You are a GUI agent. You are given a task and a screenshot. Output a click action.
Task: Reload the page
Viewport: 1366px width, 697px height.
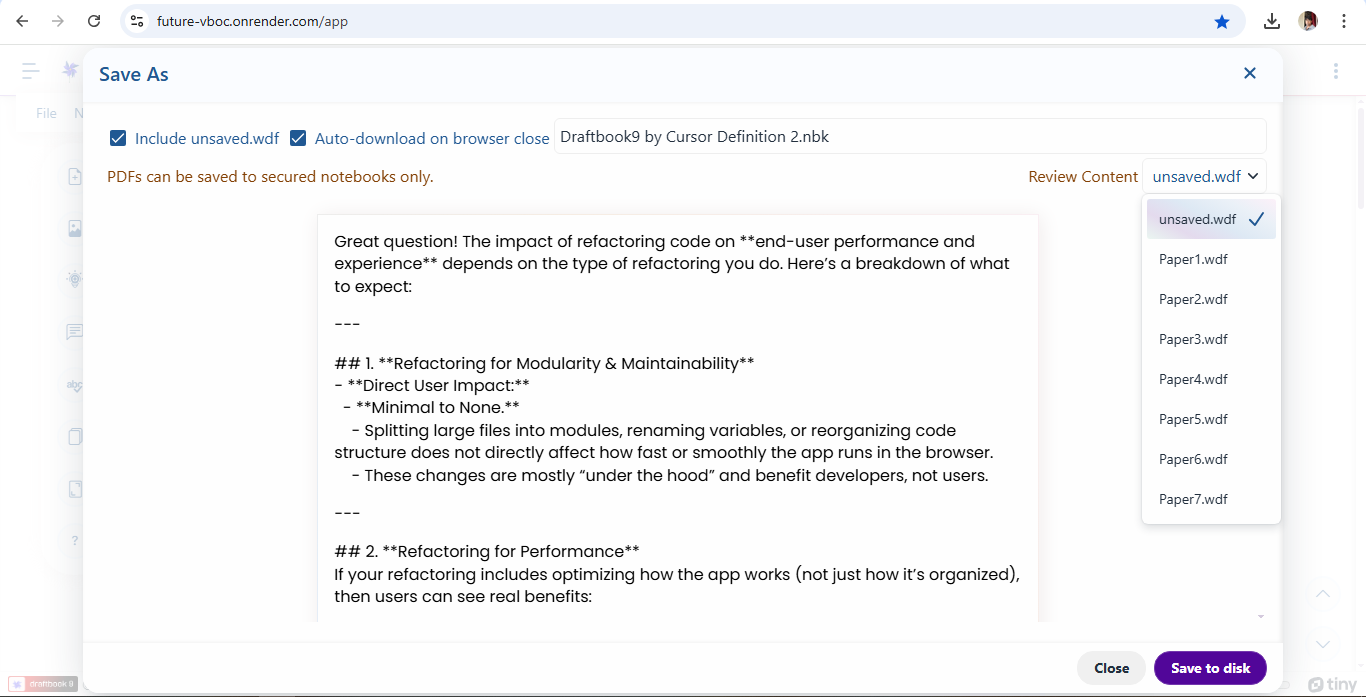(94, 21)
